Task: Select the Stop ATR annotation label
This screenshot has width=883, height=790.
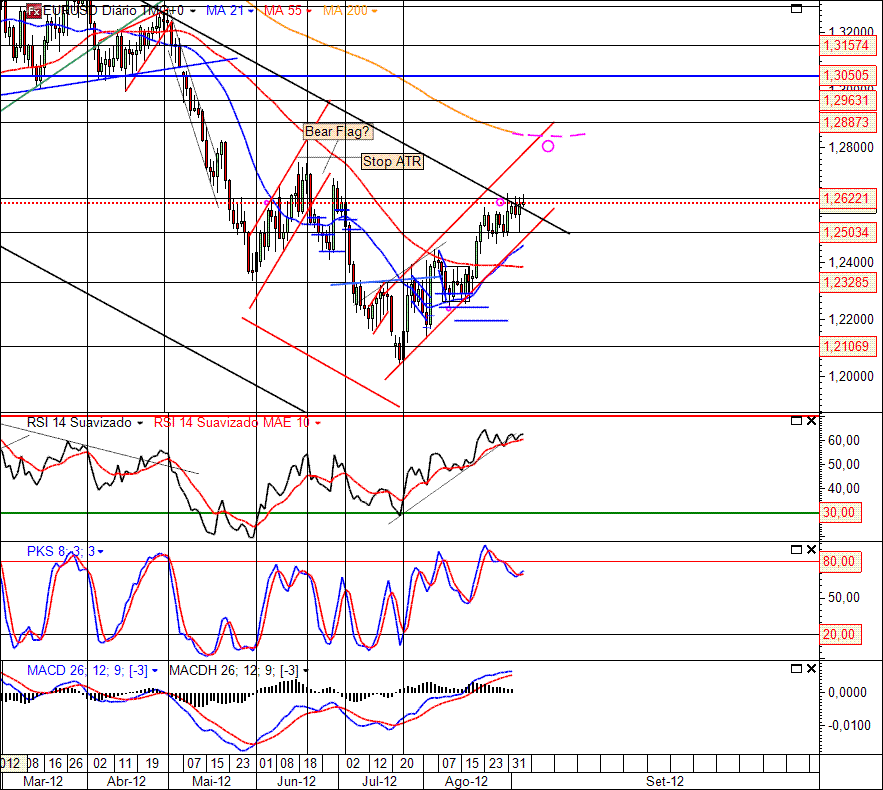Action: pyautogui.click(x=392, y=162)
